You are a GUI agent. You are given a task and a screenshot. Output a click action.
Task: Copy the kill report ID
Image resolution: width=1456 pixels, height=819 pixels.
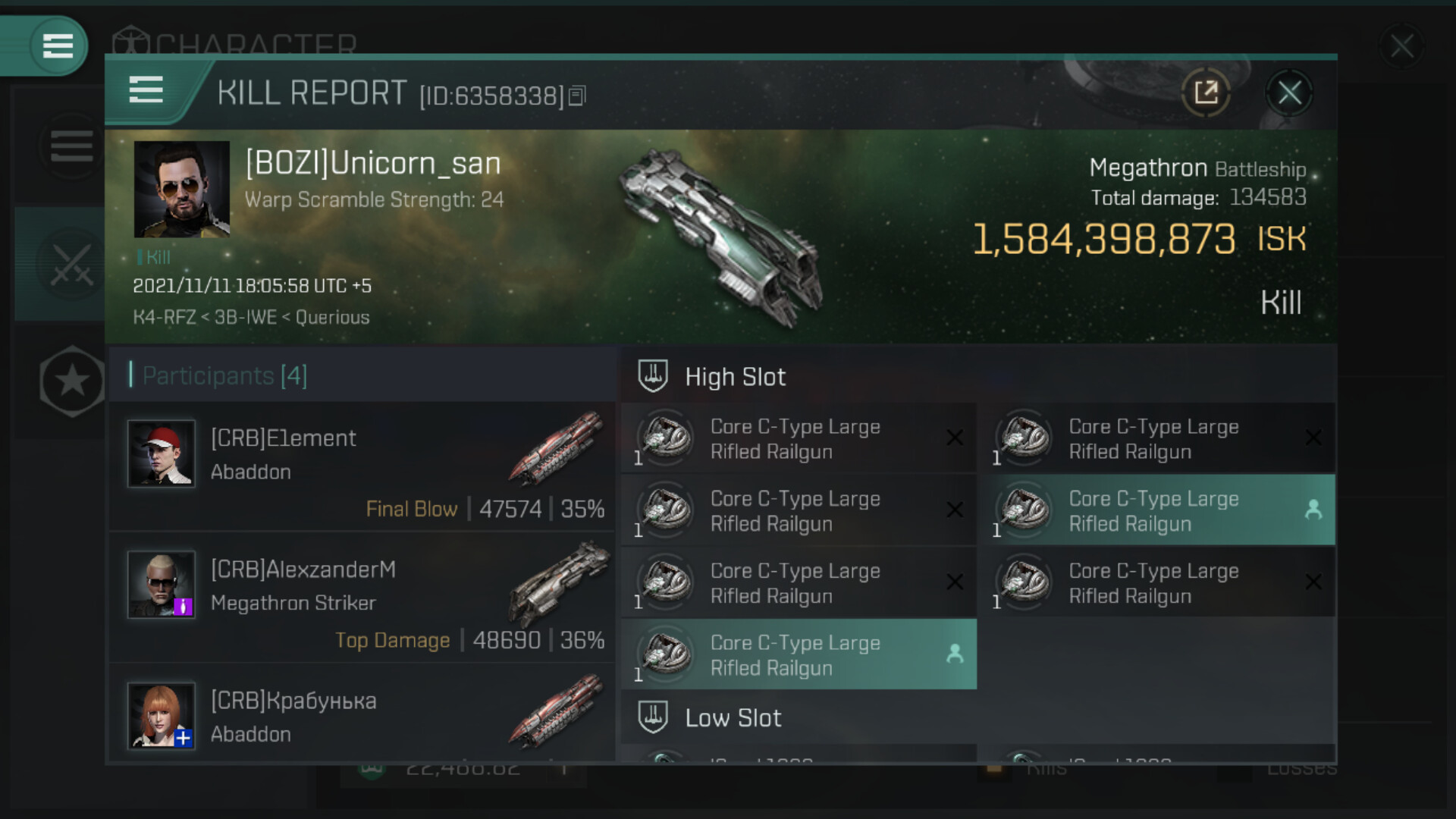click(577, 96)
